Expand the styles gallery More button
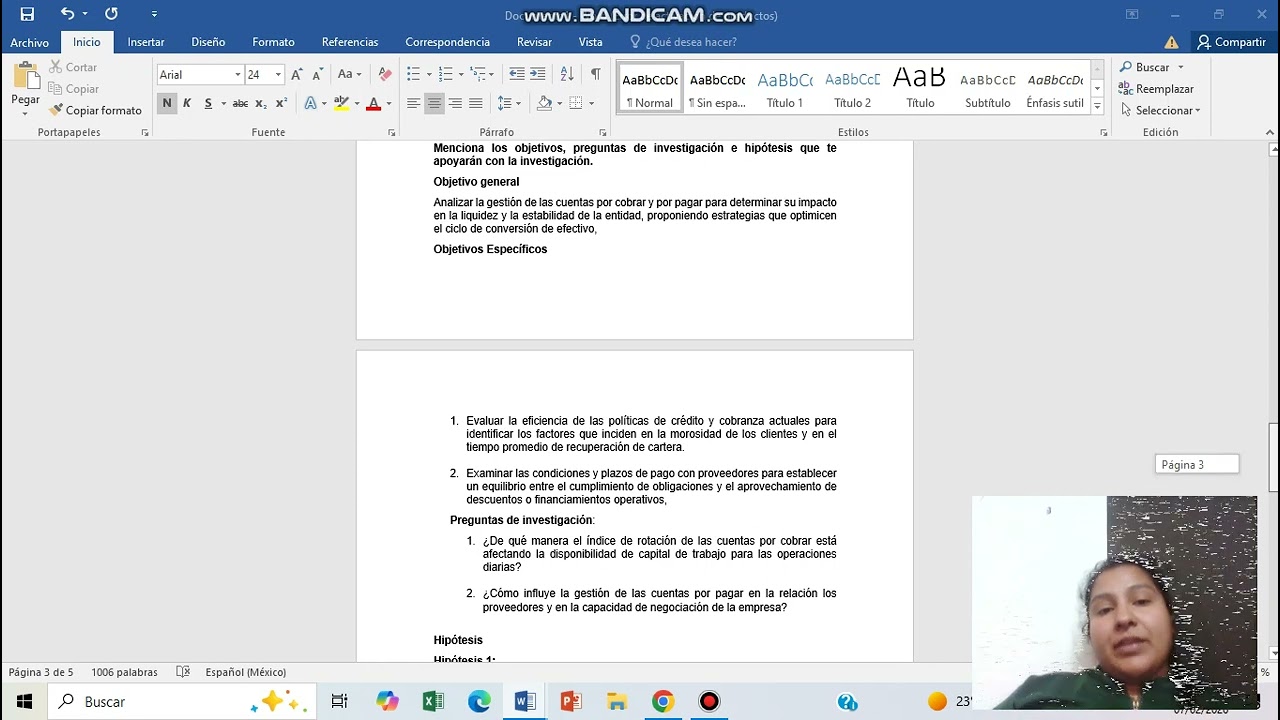Viewport: 1280px width, 720px height. pyautogui.click(x=1097, y=106)
